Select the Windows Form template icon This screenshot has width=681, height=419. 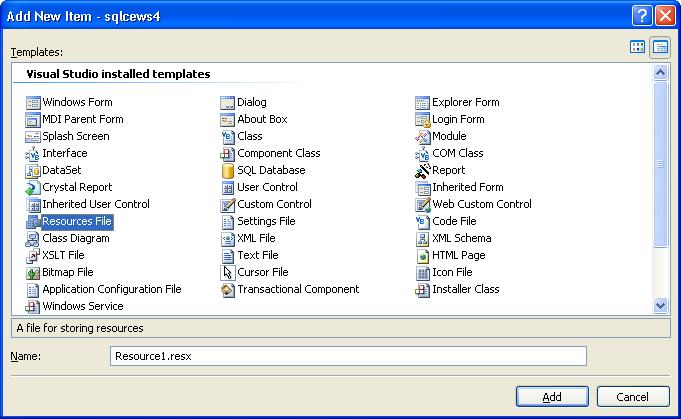pyautogui.click(x=33, y=102)
